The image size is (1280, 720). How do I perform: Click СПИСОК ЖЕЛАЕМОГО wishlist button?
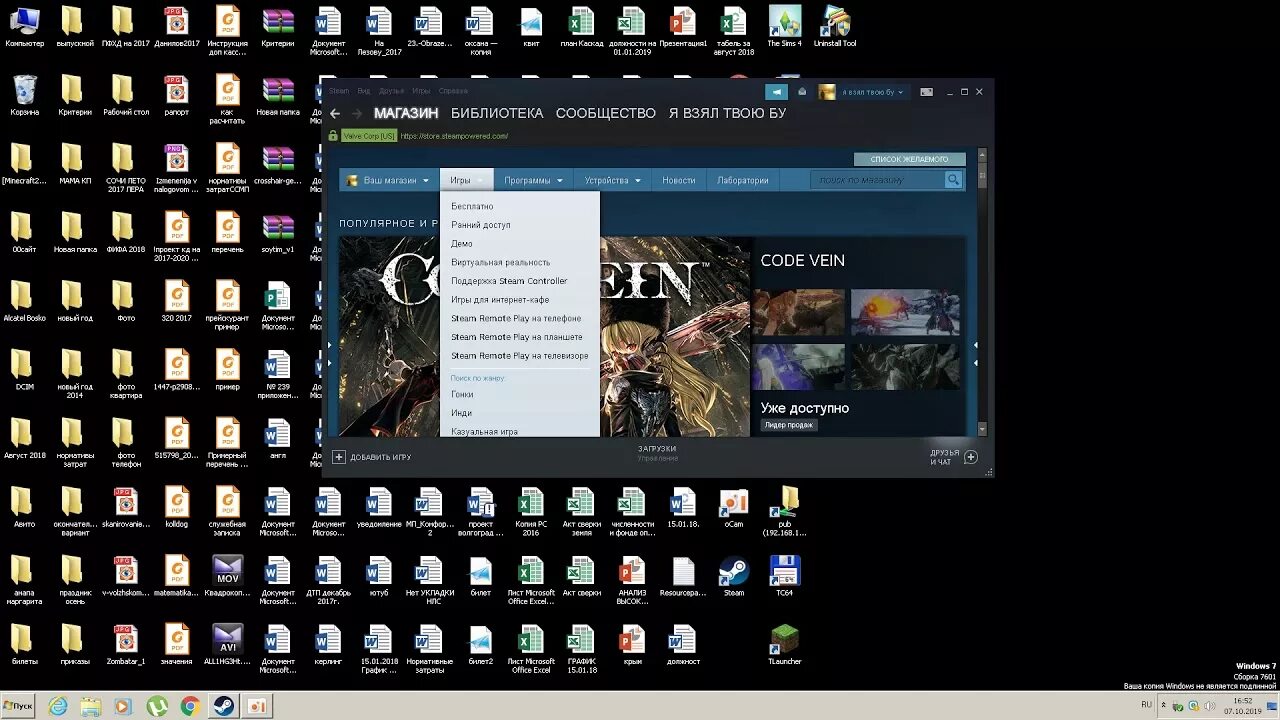pos(909,159)
